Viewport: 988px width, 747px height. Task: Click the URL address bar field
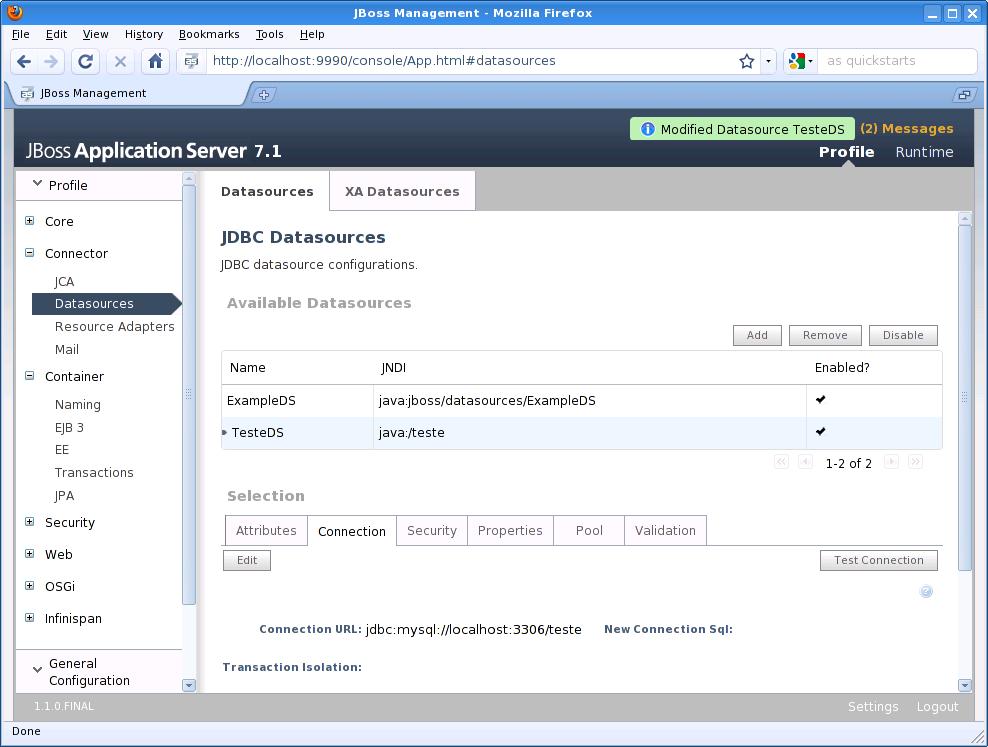pos(473,61)
